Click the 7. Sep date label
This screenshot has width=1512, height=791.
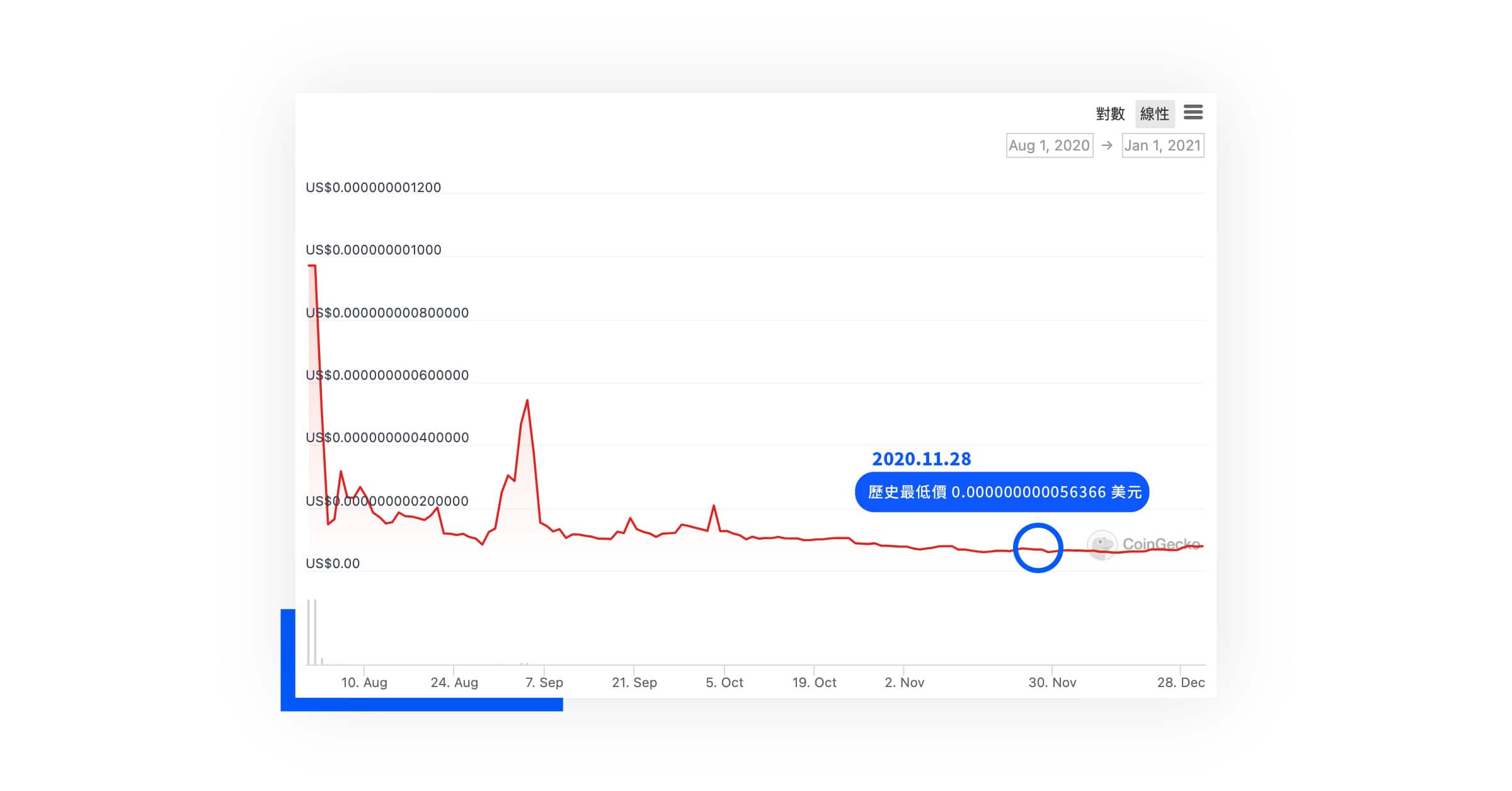click(544, 683)
